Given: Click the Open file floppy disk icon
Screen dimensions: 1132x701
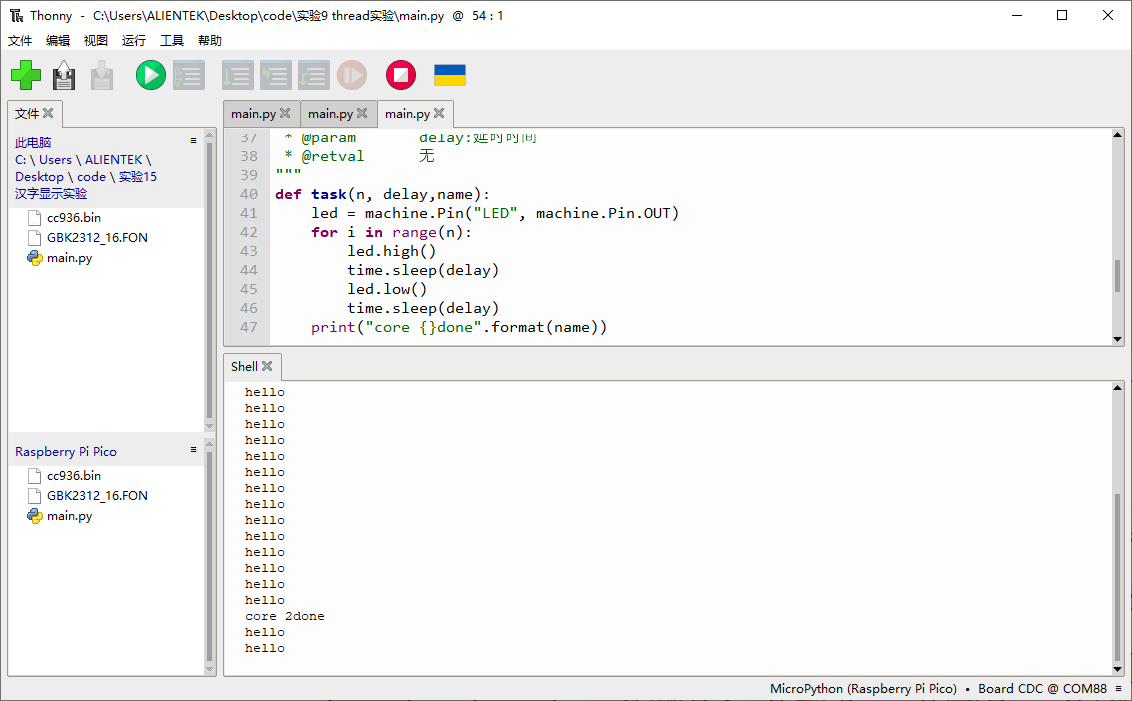Looking at the screenshot, I should [x=64, y=75].
